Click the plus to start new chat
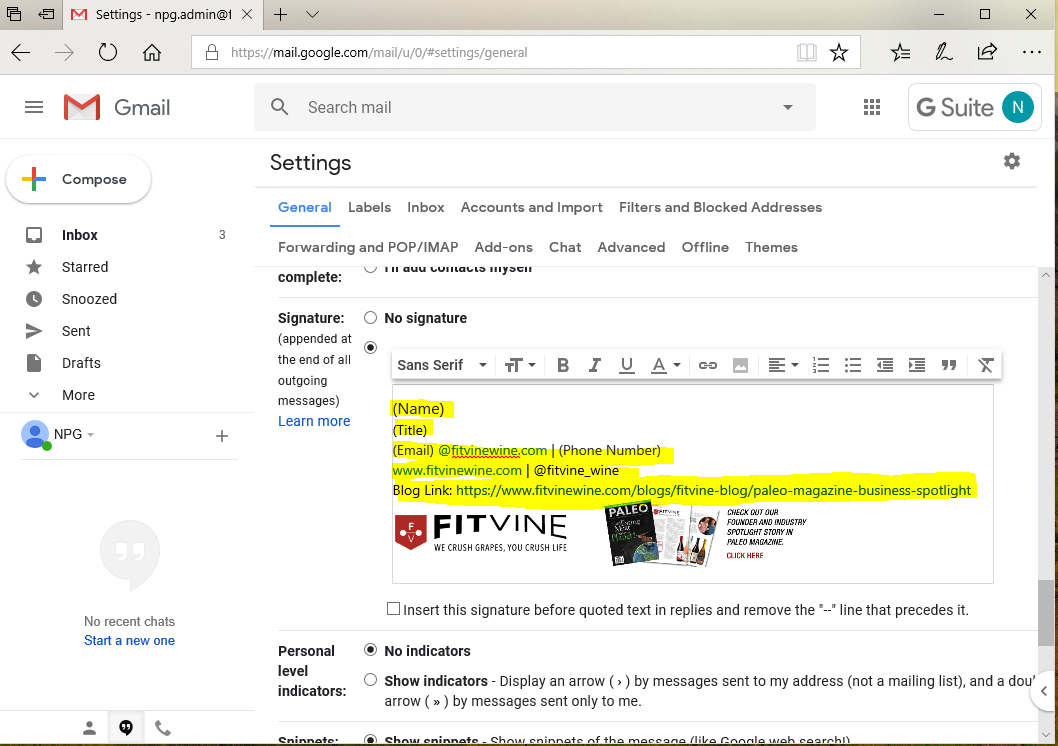The height and width of the screenshot is (746, 1058). pyautogui.click(x=221, y=436)
